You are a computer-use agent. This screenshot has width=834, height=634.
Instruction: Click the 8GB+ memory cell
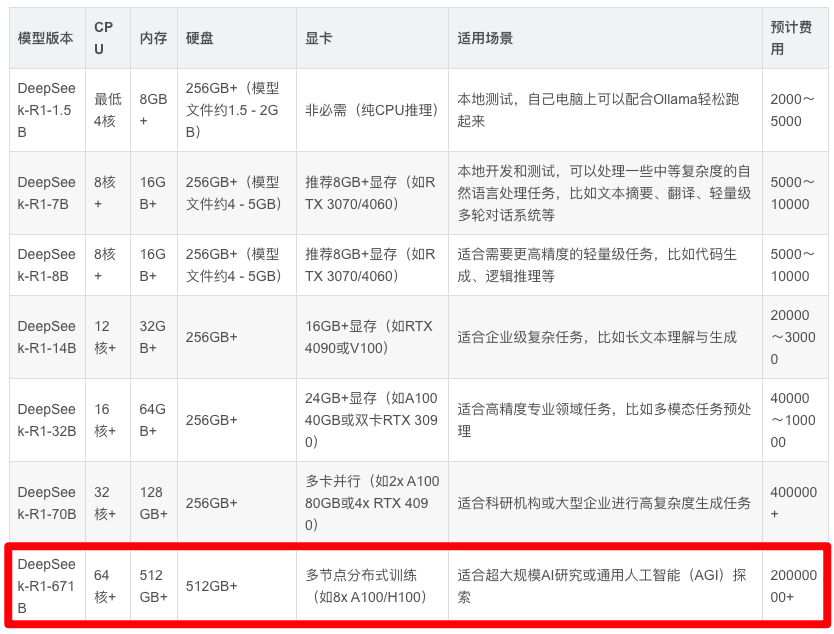pyautogui.click(x=154, y=110)
